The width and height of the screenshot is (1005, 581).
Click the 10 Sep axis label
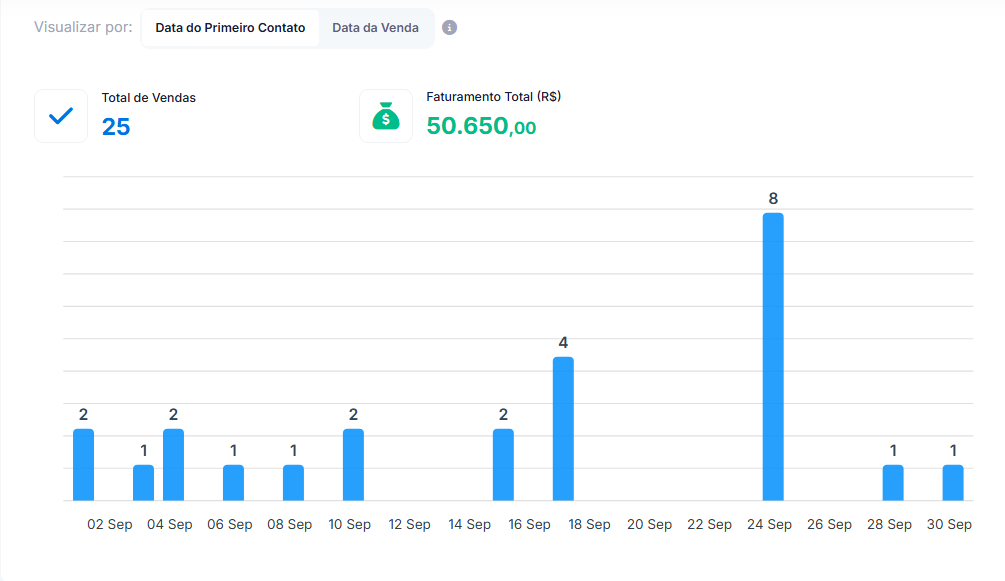(349, 524)
